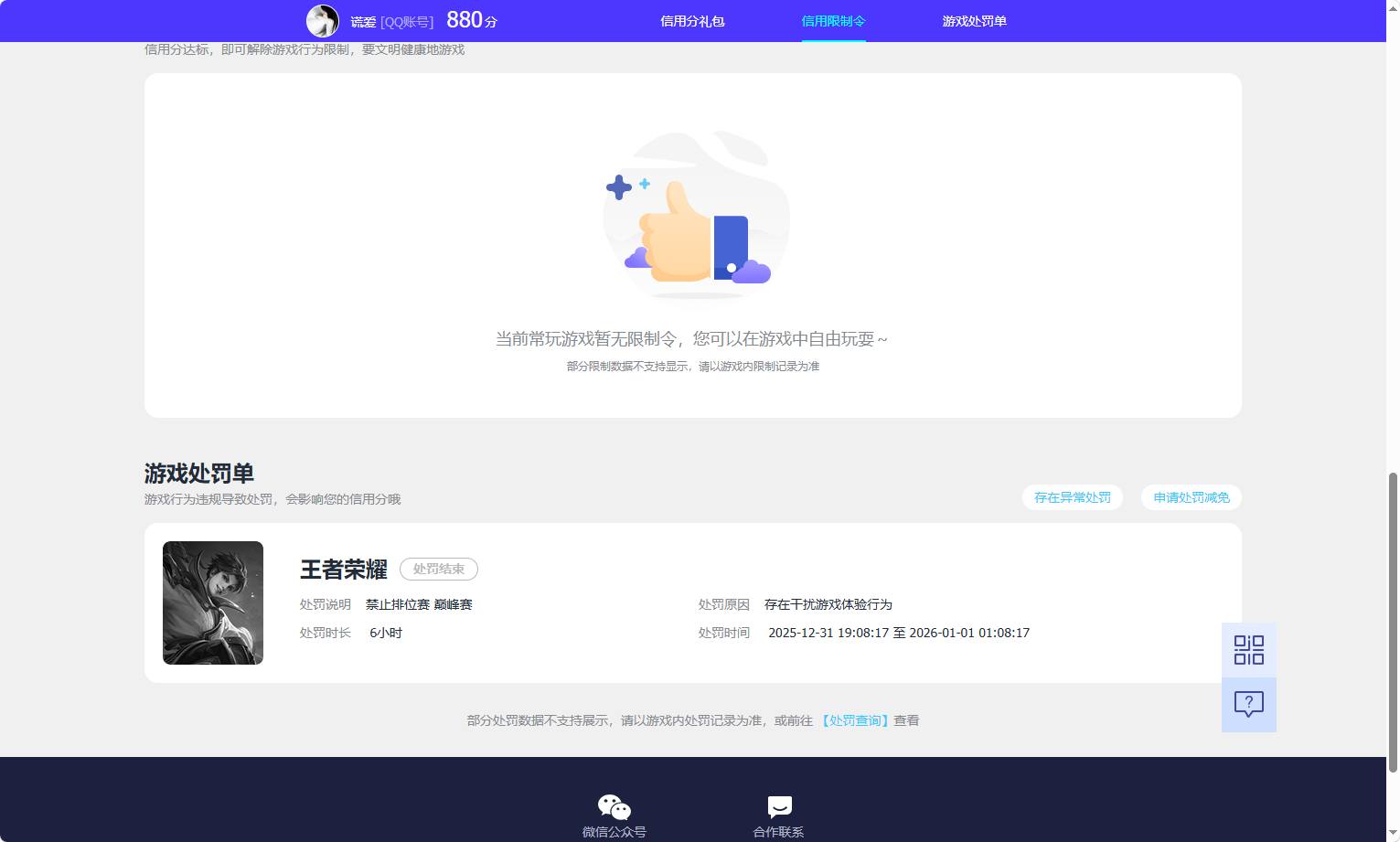Open the help question floating button
1400x842 pixels.
click(1249, 705)
